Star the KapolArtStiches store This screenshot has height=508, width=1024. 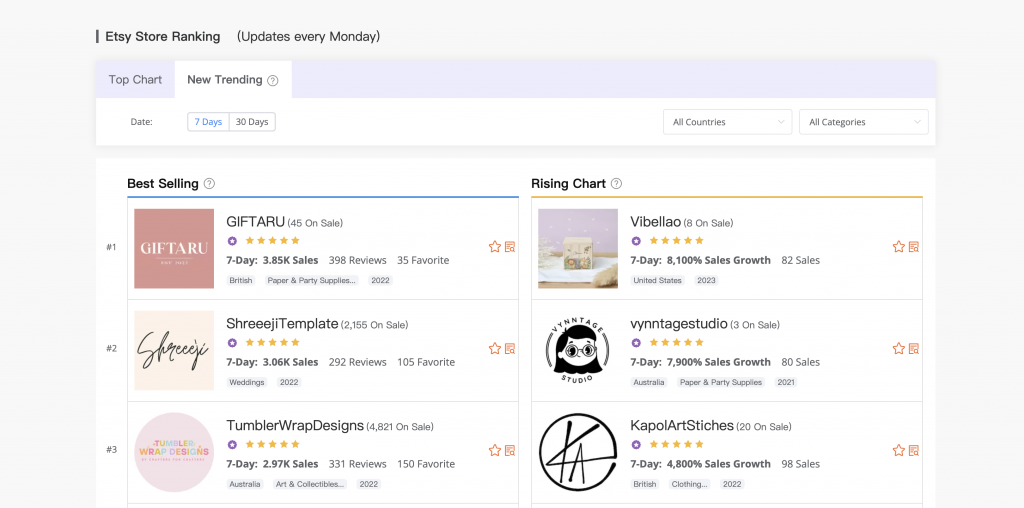(x=898, y=451)
